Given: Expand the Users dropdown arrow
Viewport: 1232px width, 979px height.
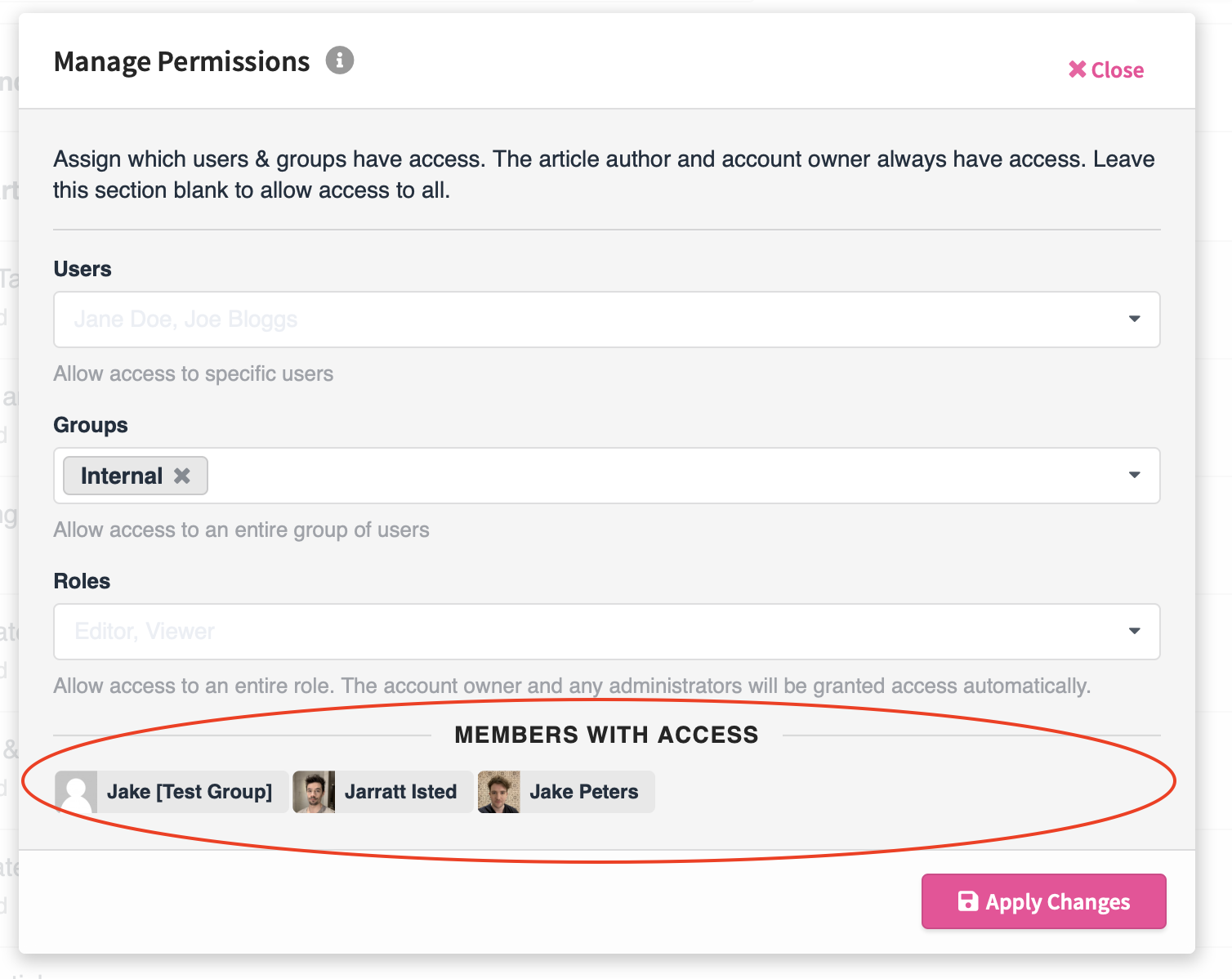Looking at the screenshot, I should [1134, 319].
